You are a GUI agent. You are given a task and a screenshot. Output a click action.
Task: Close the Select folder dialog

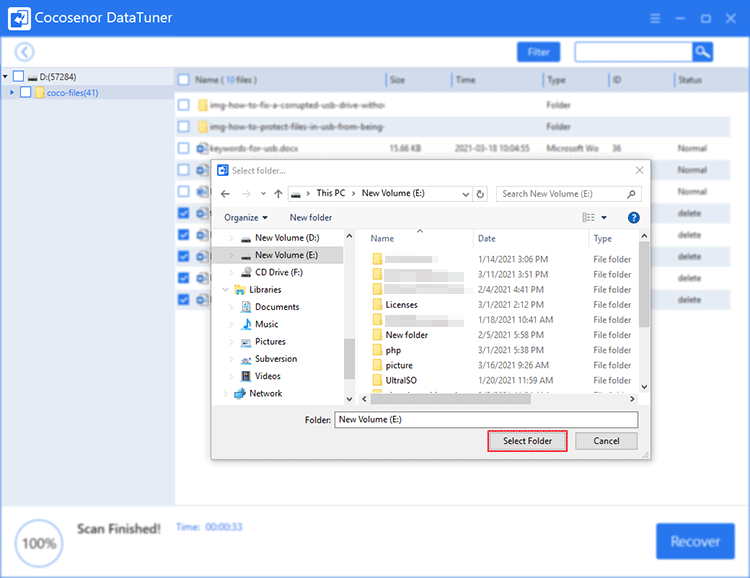click(x=640, y=170)
